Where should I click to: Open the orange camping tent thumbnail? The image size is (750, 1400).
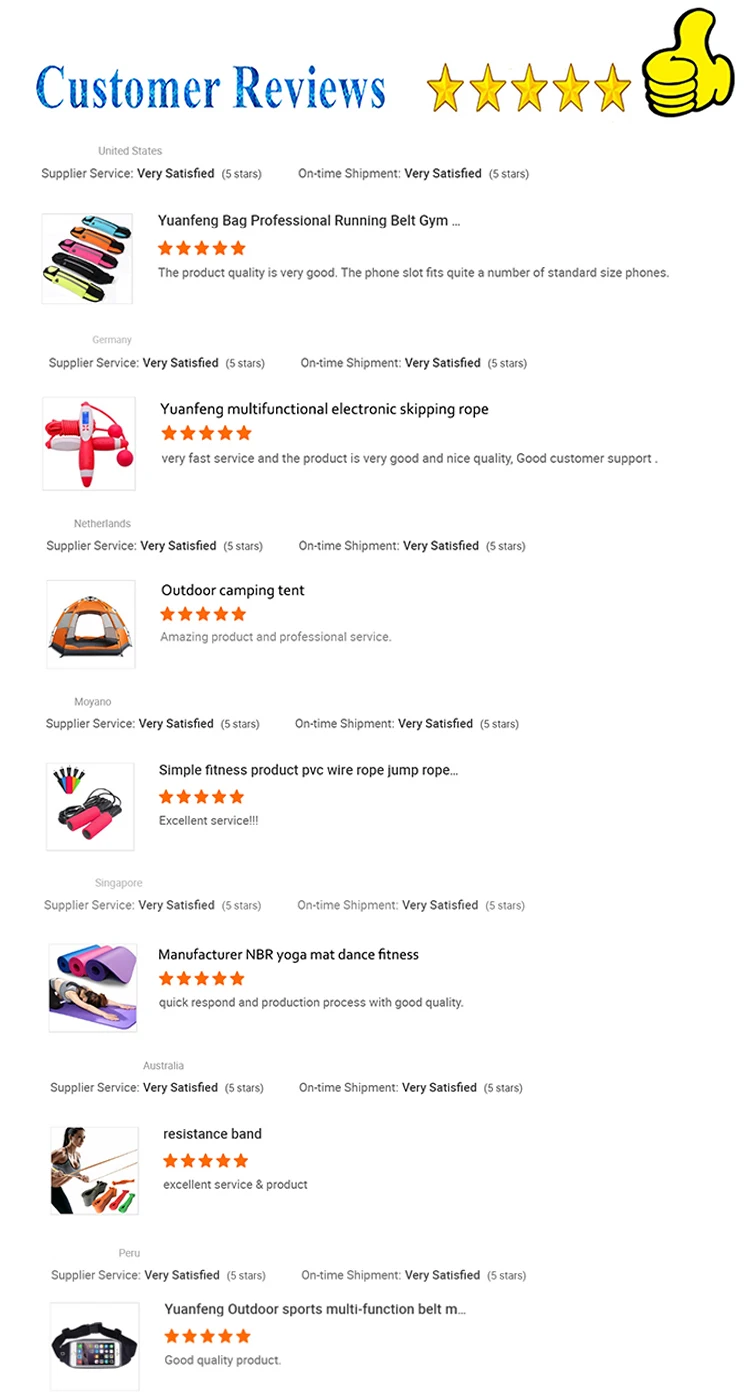(x=91, y=624)
